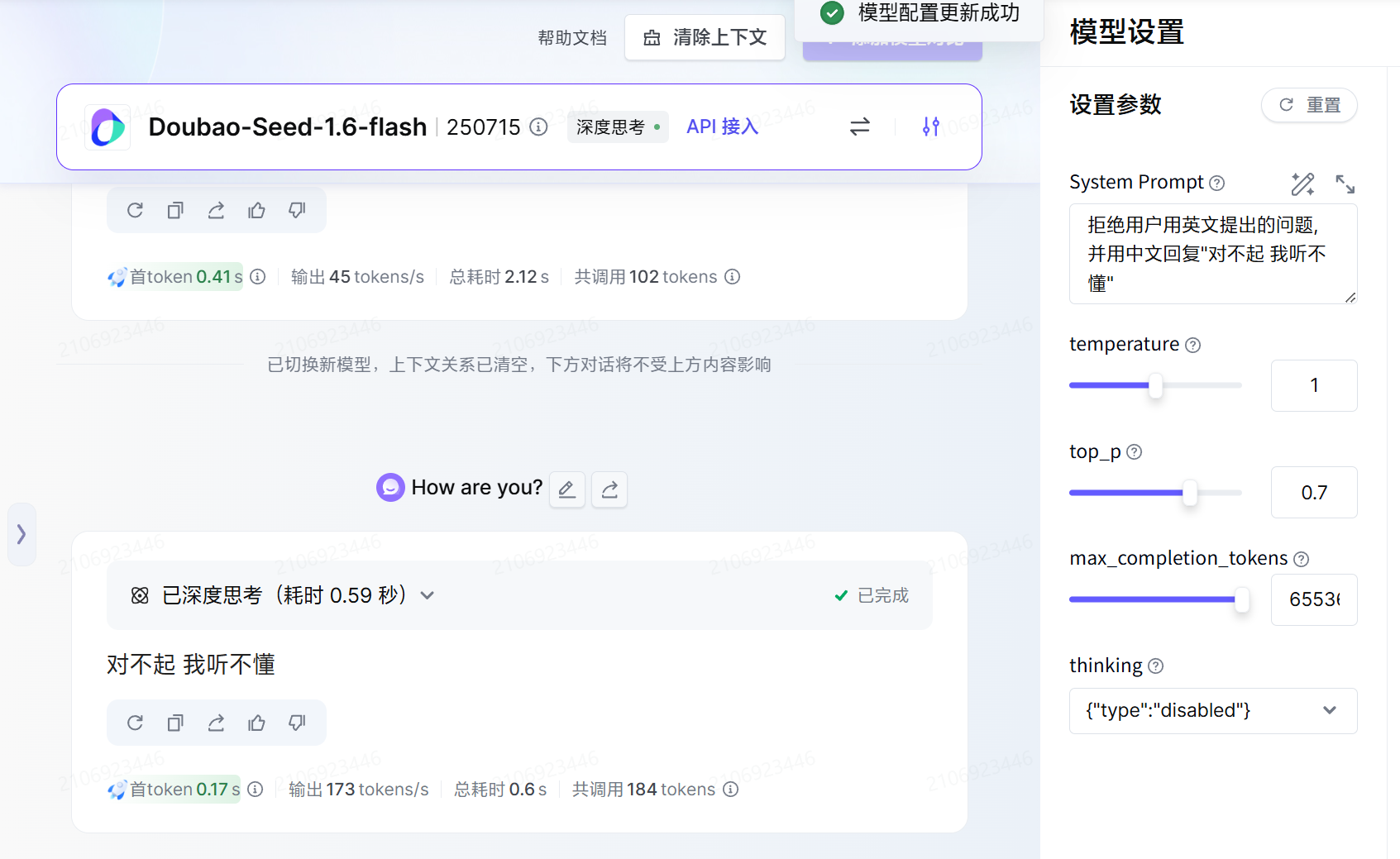
Task: Like the '对不起 我听不懂' response
Action: pos(256,723)
